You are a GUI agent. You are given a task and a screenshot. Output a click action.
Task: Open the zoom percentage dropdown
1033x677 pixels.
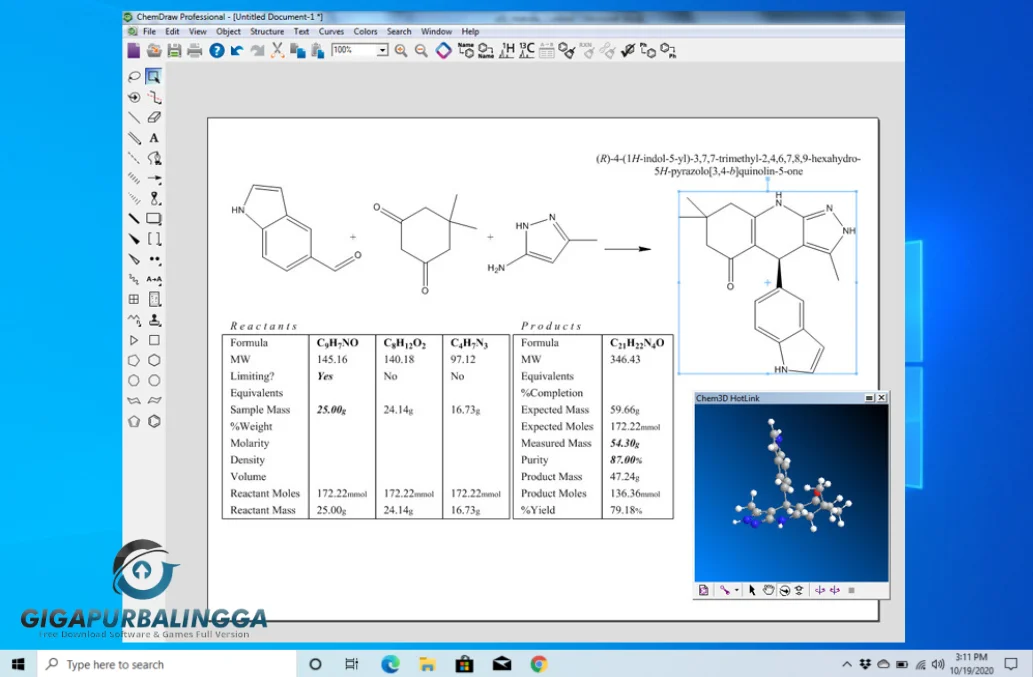click(382, 50)
